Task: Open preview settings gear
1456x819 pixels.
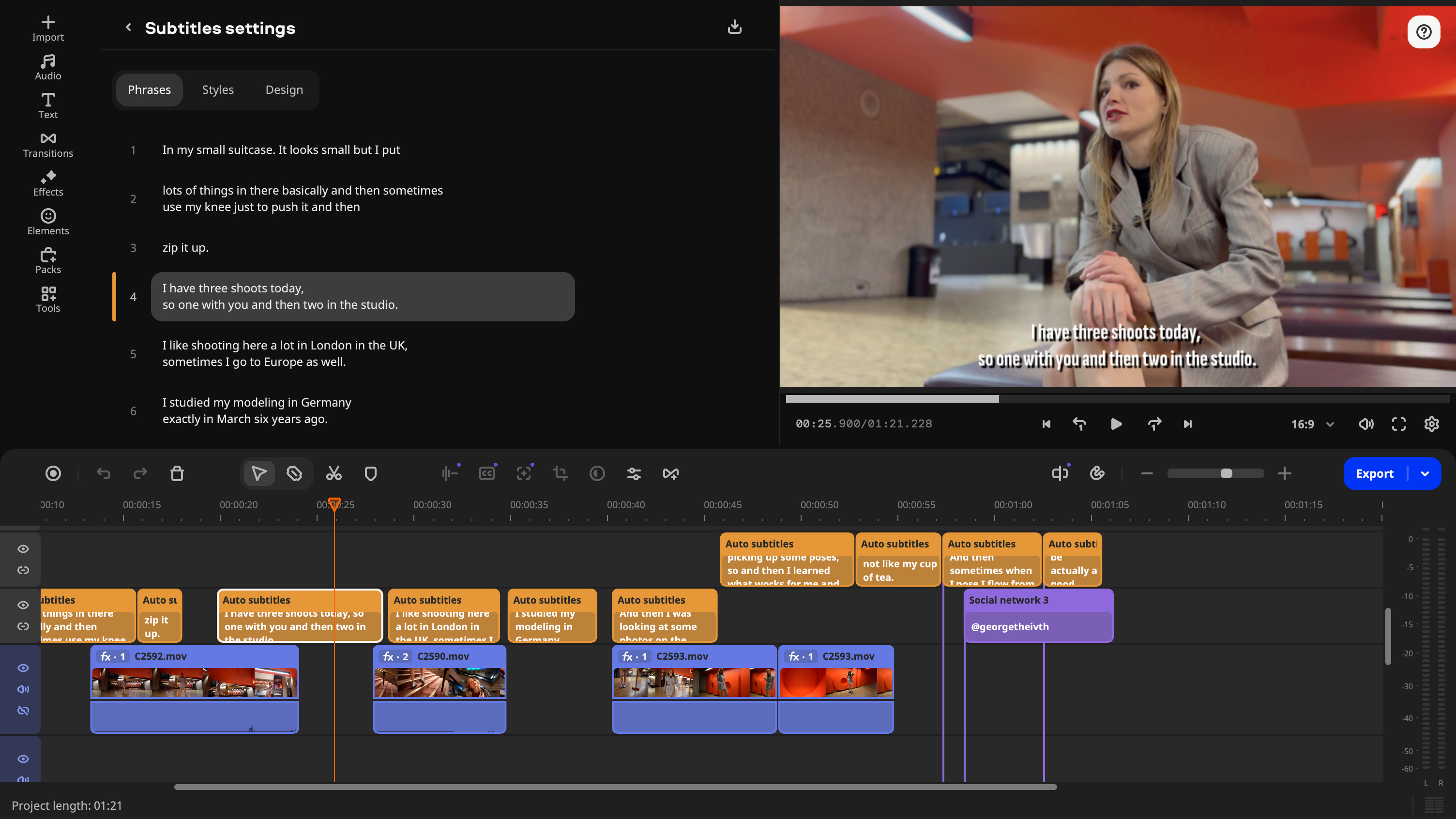Action: coord(1431,424)
